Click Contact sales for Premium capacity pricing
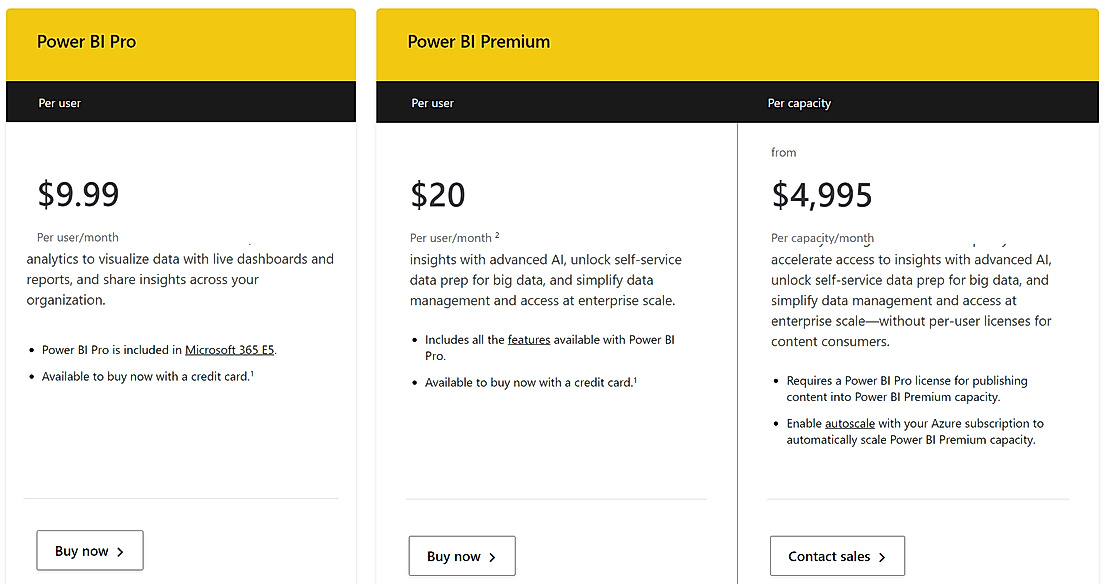1108x584 pixels. click(837, 556)
